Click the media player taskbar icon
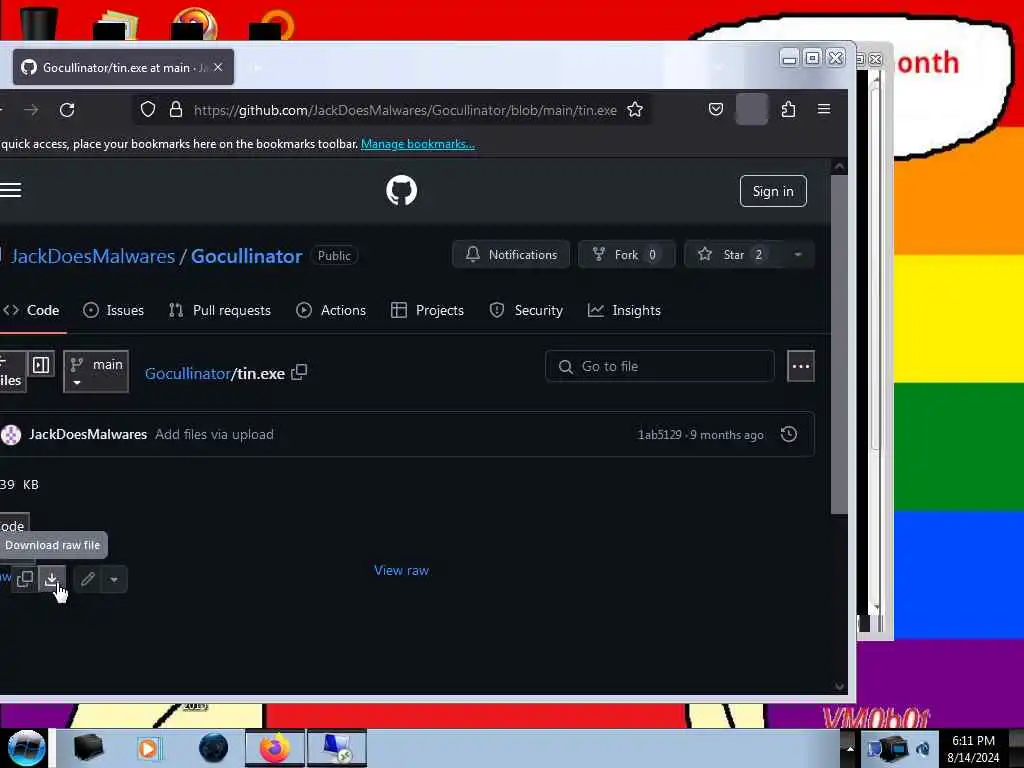Viewport: 1024px width, 768px height. coord(148,748)
